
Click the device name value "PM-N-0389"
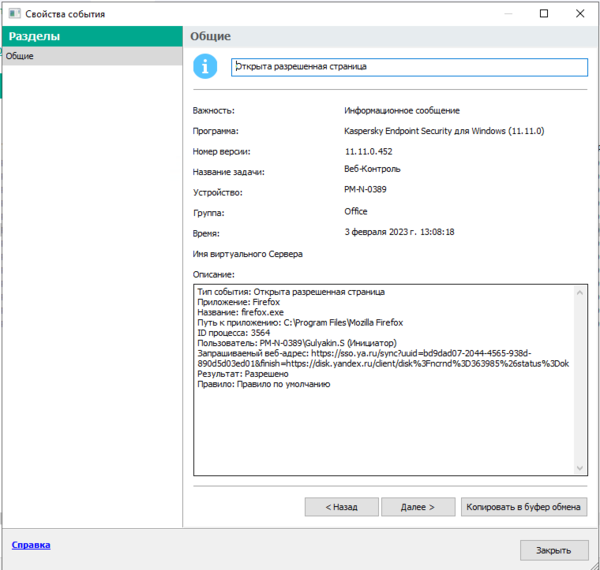point(366,190)
